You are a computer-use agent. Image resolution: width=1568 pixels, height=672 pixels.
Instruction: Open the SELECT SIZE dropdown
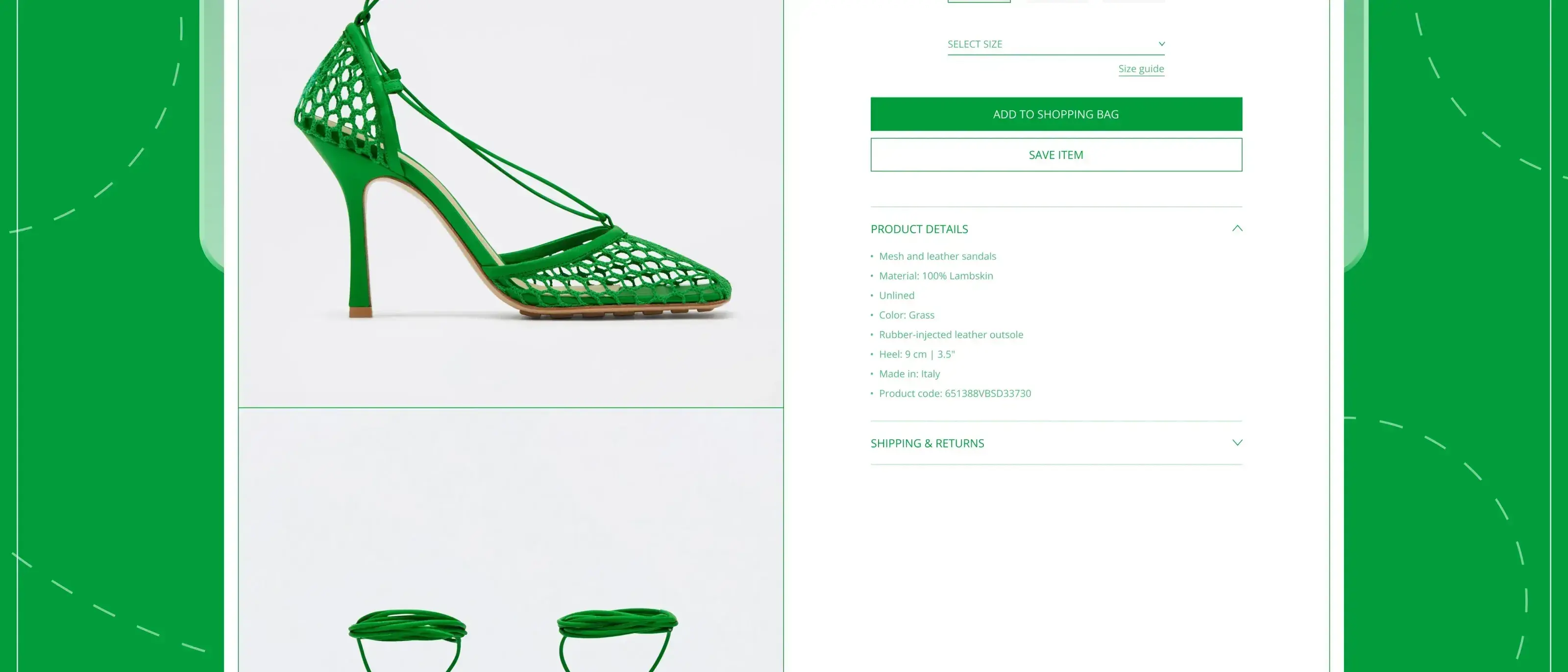tap(1055, 44)
